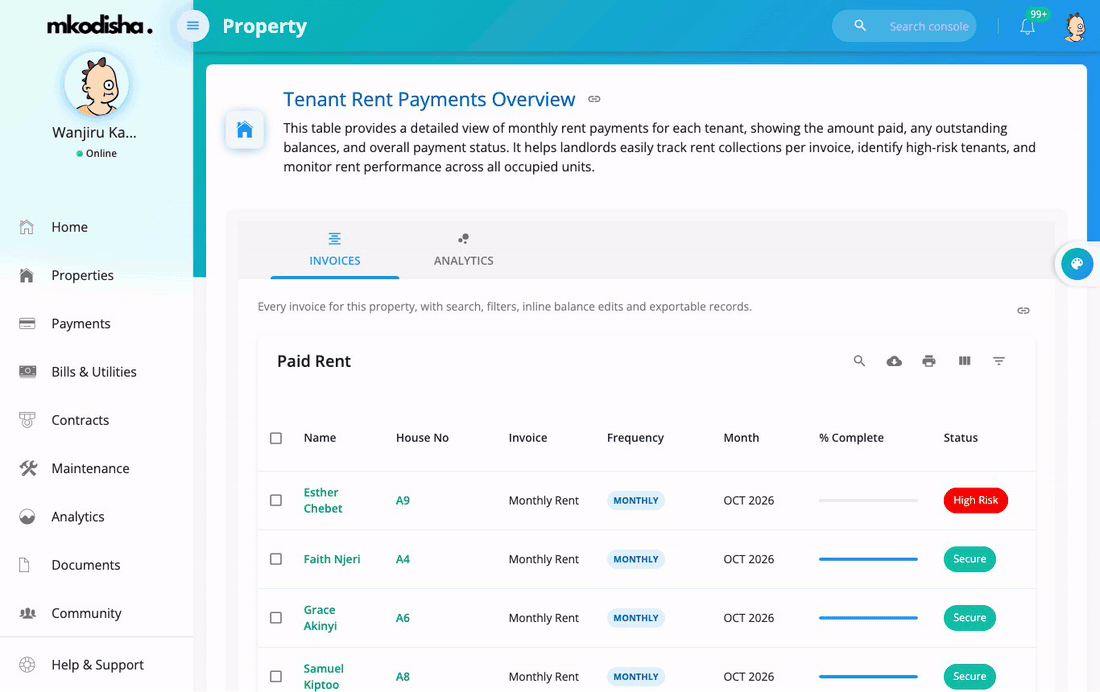Open Help & Support in the sidebar

click(97, 665)
